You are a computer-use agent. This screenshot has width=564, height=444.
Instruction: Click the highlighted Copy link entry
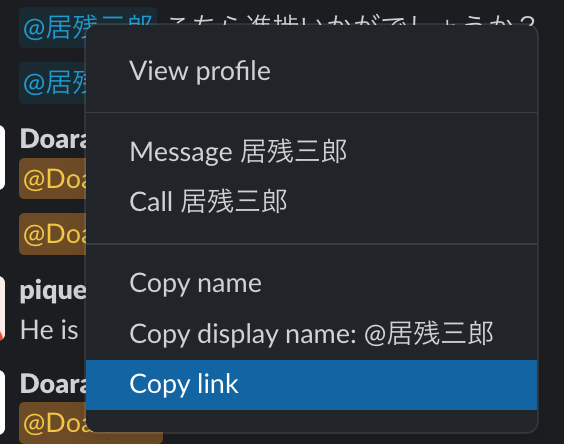click(x=311, y=385)
